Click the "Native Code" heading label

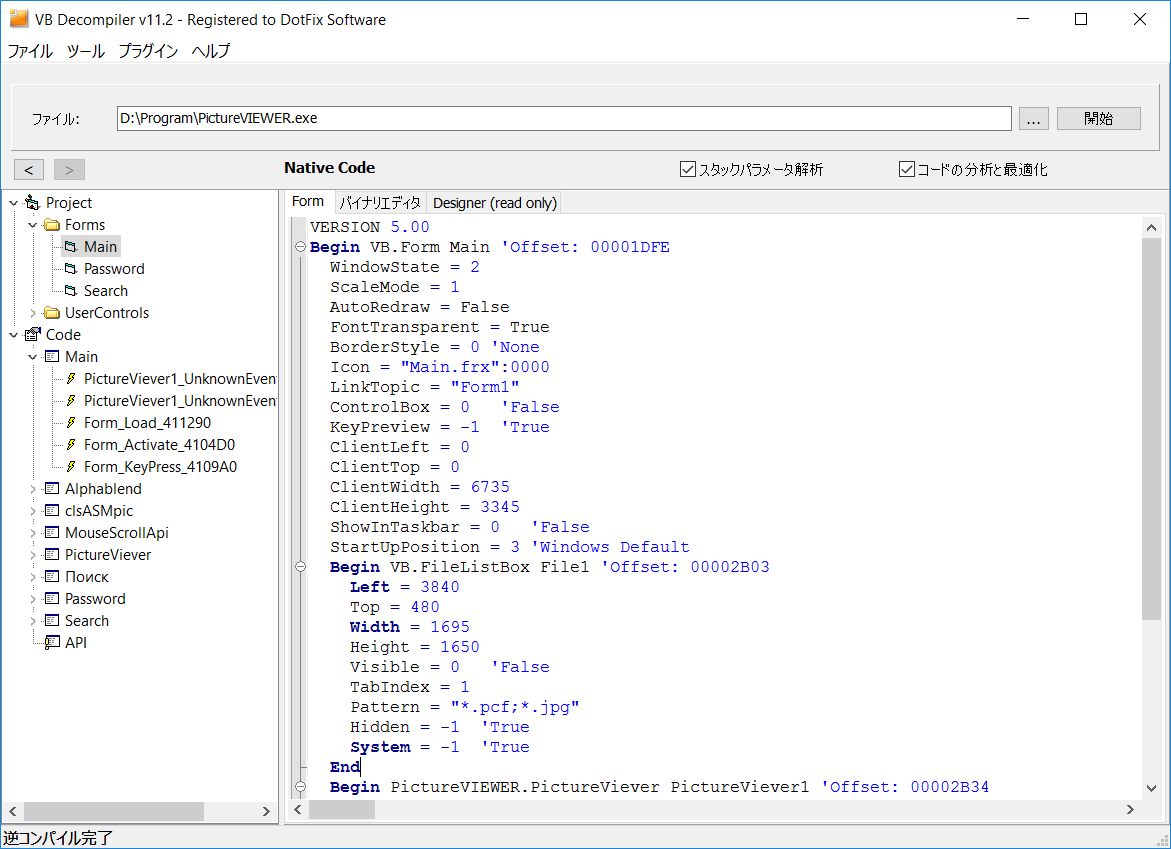click(329, 168)
